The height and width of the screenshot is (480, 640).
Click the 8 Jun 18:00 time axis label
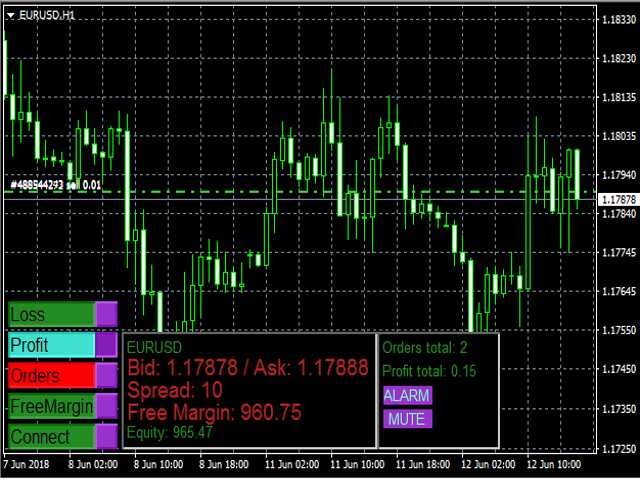pos(224,464)
